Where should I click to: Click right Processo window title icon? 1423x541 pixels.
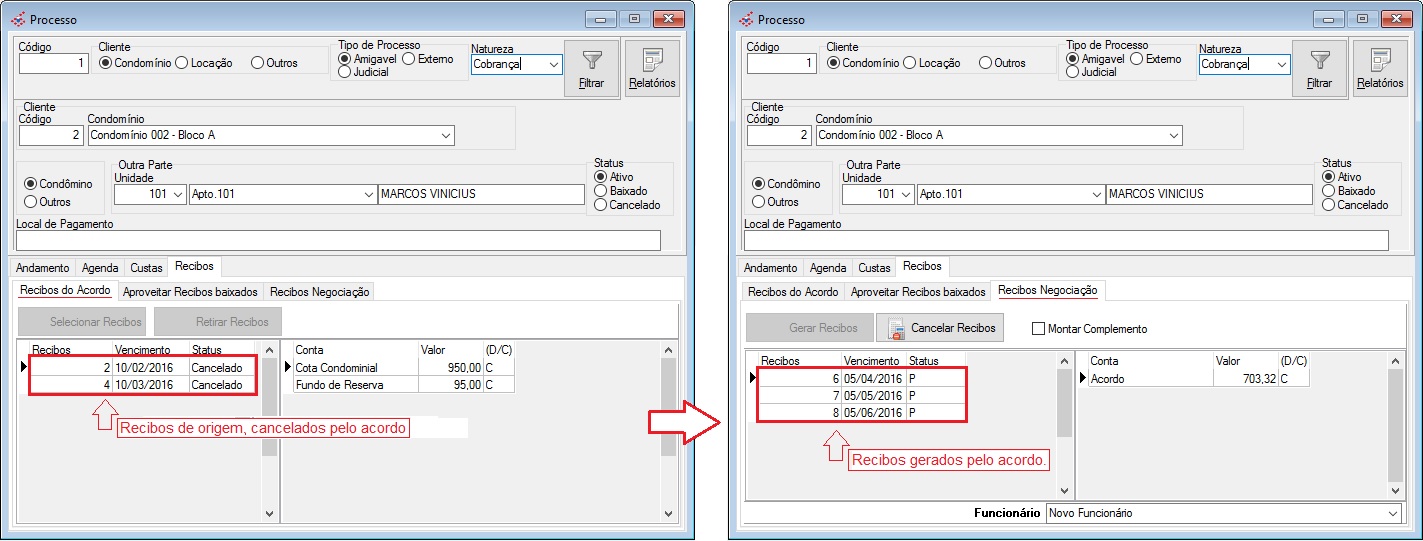745,19
